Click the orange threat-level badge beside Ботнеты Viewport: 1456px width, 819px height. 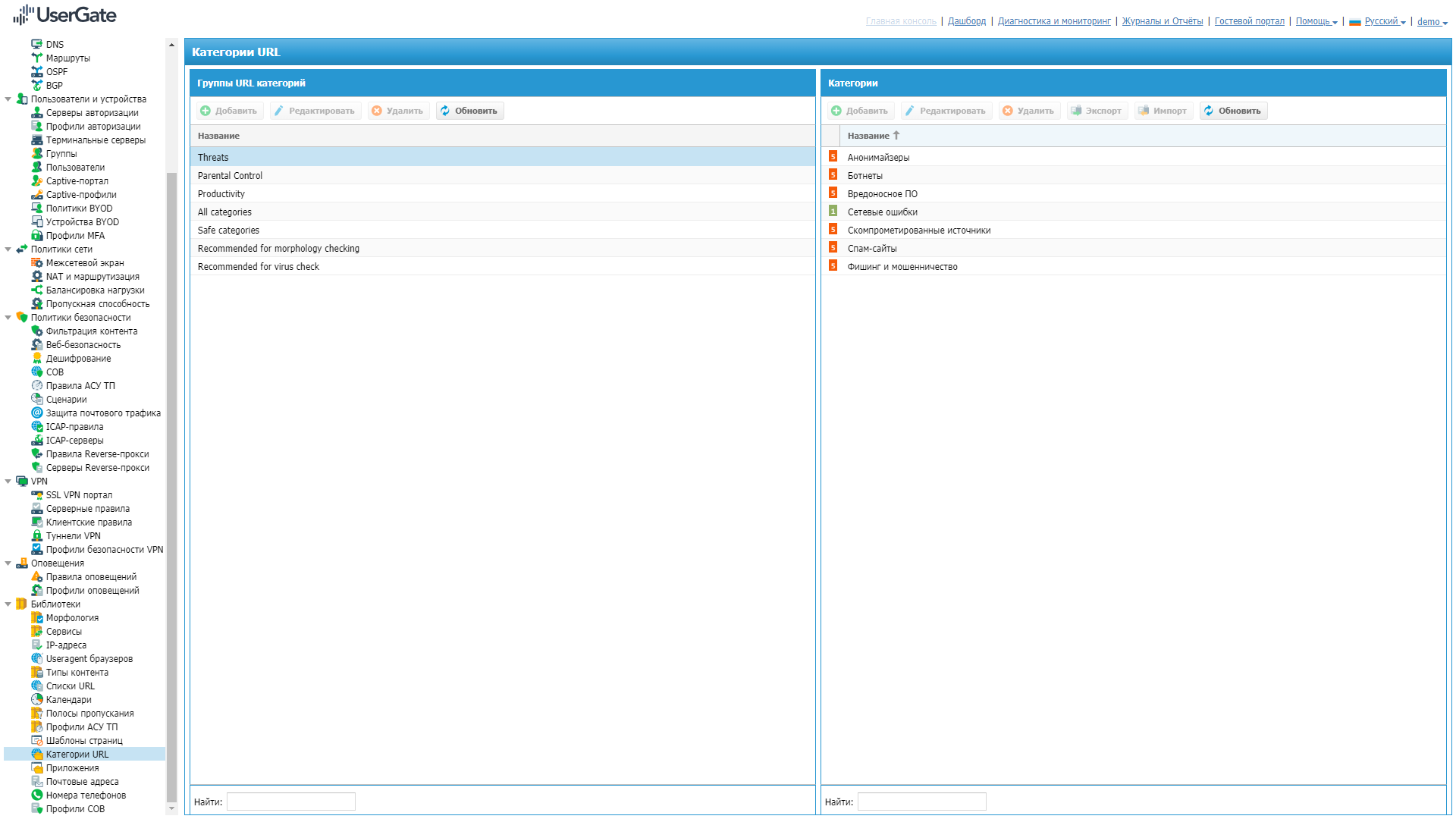coord(833,175)
